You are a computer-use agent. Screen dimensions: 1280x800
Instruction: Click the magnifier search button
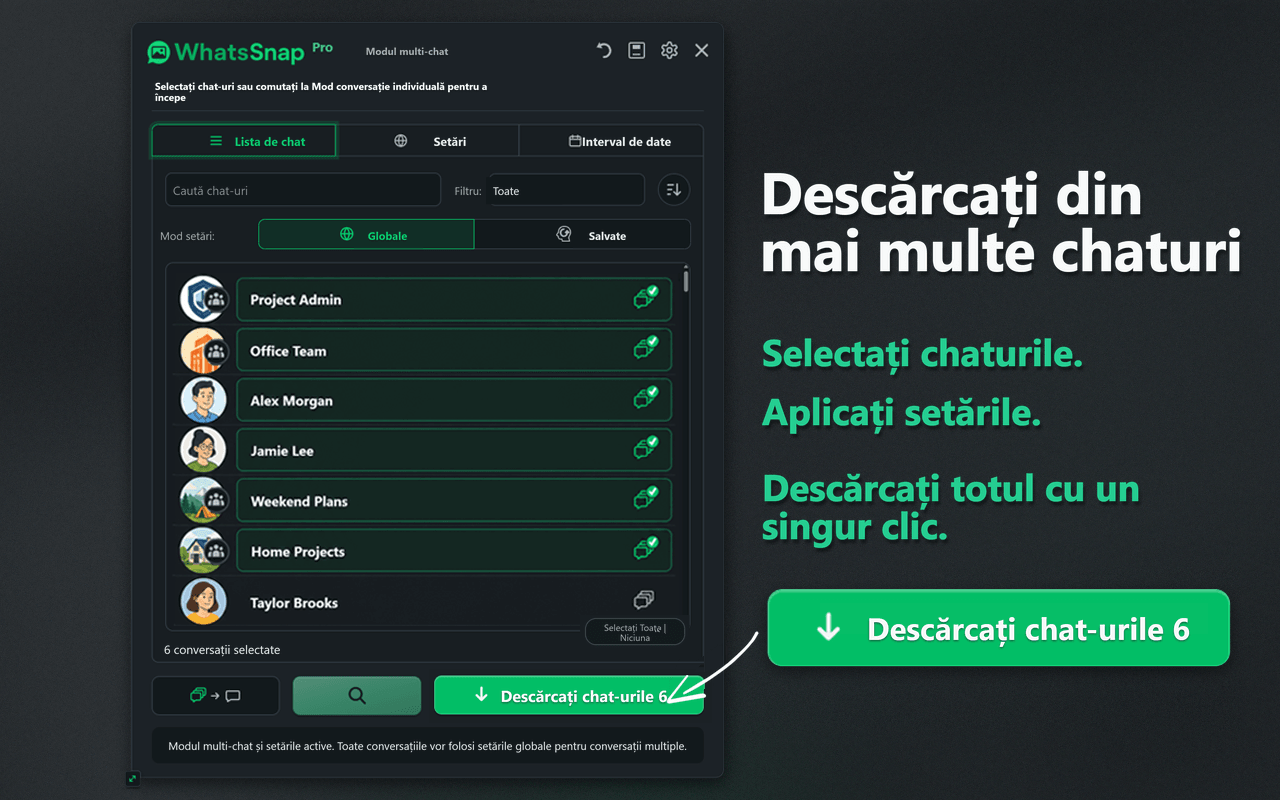pos(357,696)
